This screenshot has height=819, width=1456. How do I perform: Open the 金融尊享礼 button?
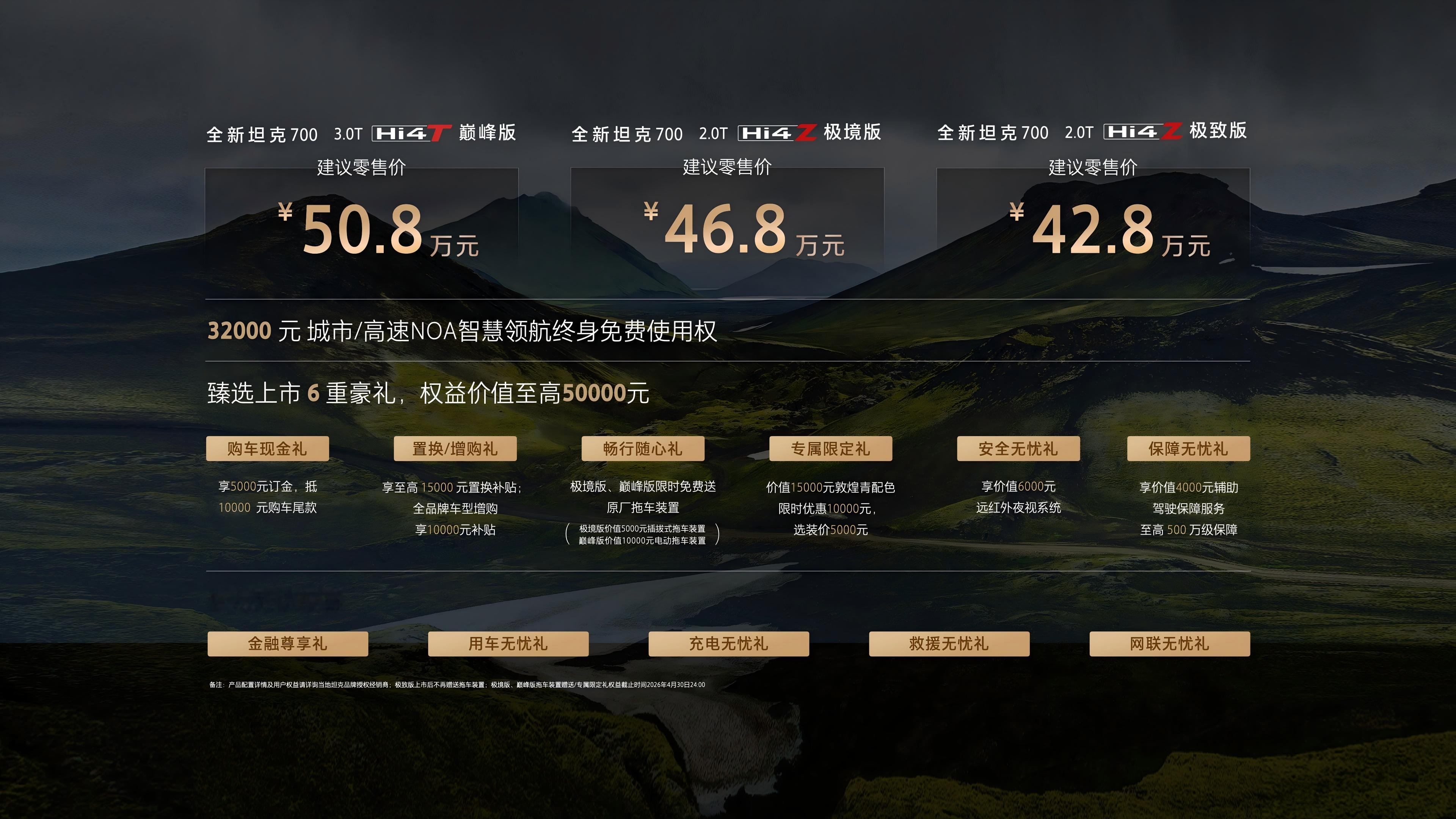[288, 644]
